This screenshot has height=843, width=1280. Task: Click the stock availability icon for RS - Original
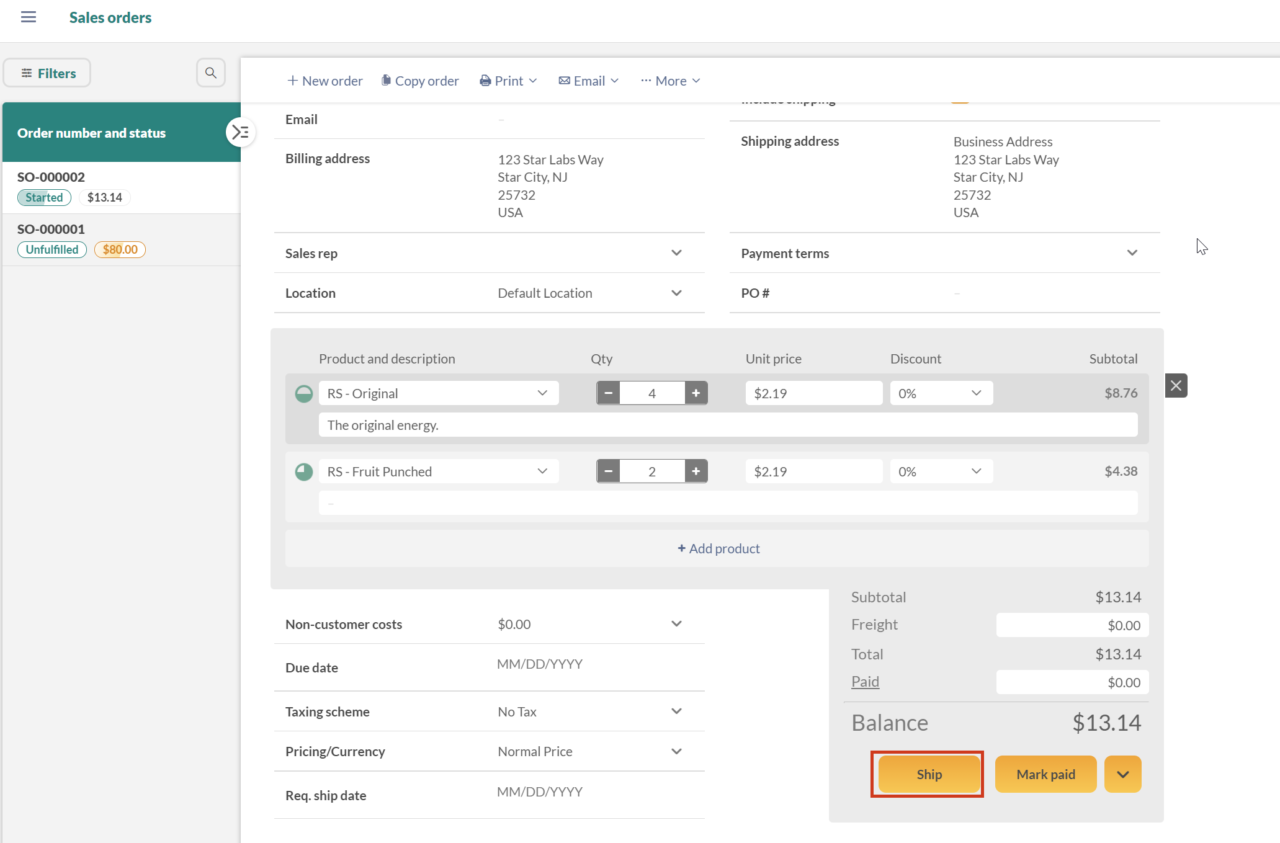click(x=303, y=393)
